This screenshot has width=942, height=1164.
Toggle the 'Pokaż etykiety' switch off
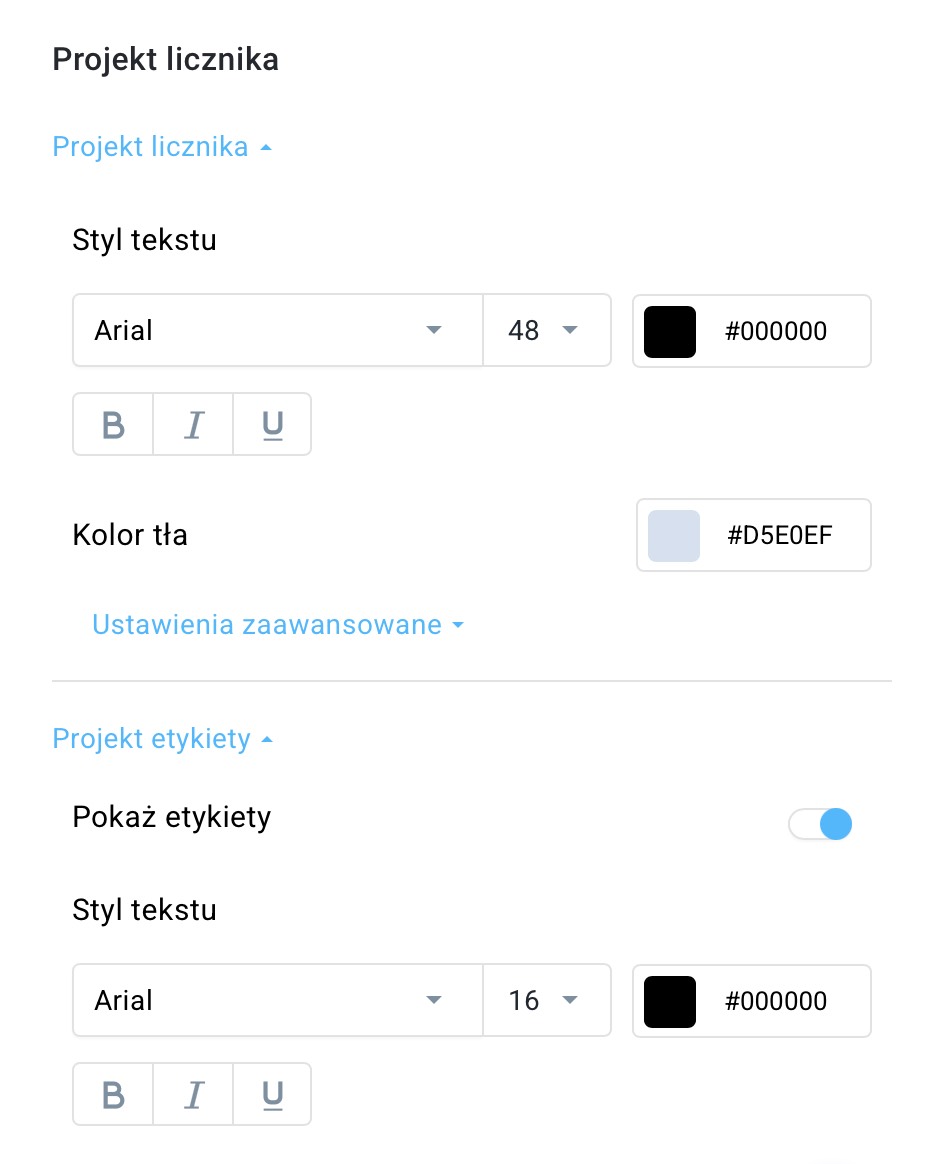[820, 824]
